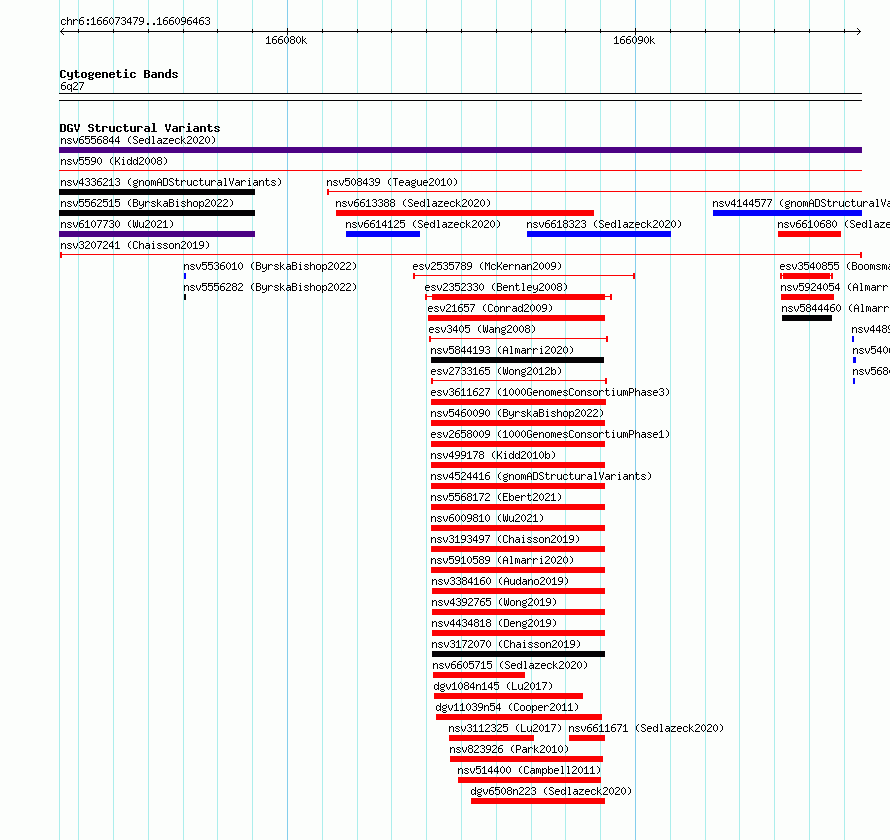The image size is (890, 840).
Task: Open nsv6613388 (Sedlazeck2020) variant label
Action: pos(413,203)
